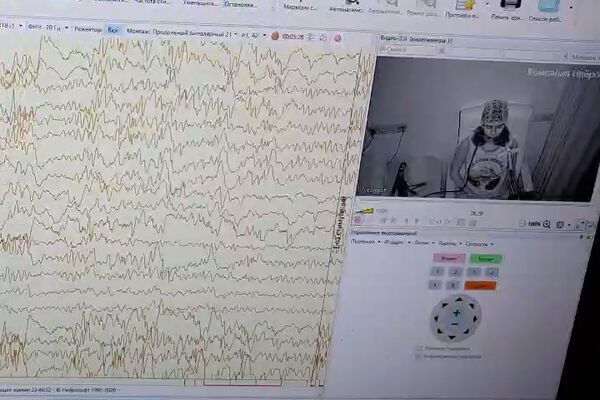Image resolution: width=600 pixels, height=400 pixels.
Task: Select camera preset button 1
Action: coord(437,271)
